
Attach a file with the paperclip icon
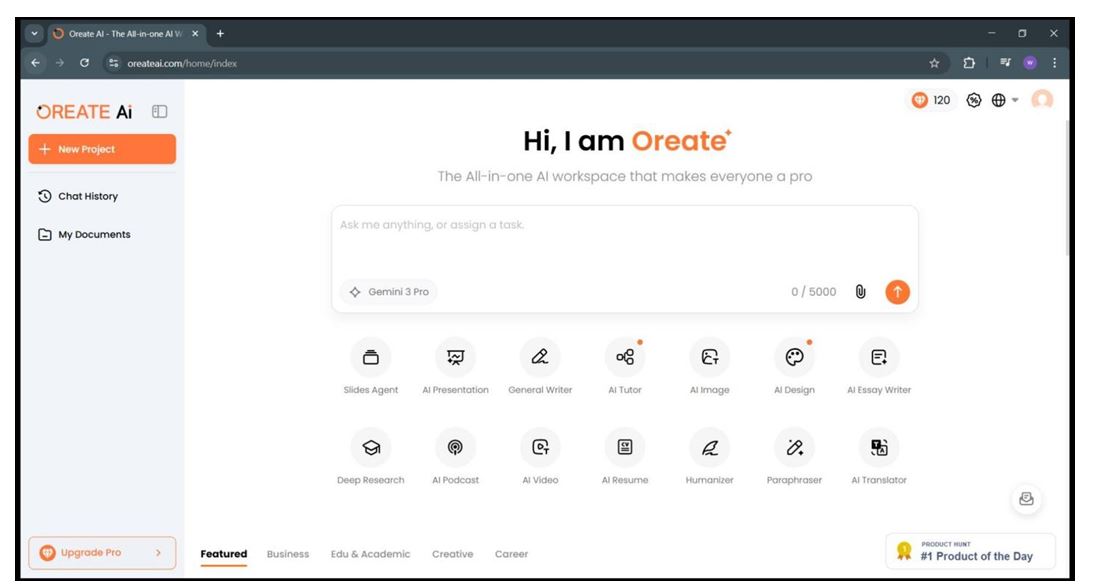click(x=860, y=292)
